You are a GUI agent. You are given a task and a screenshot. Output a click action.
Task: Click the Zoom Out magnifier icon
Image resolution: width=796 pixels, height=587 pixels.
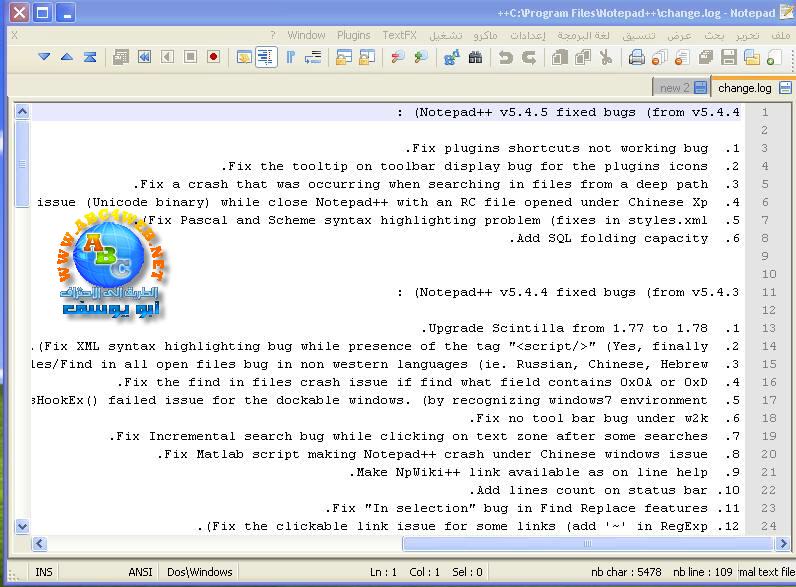(x=397, y=57)
